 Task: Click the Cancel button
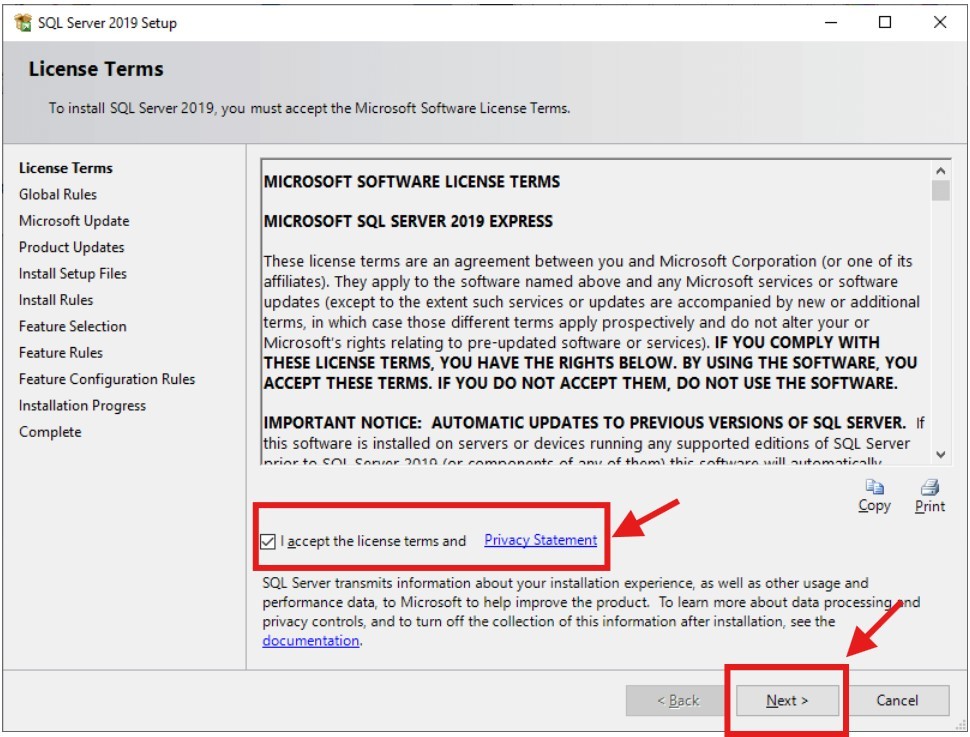tap(899, 701)
